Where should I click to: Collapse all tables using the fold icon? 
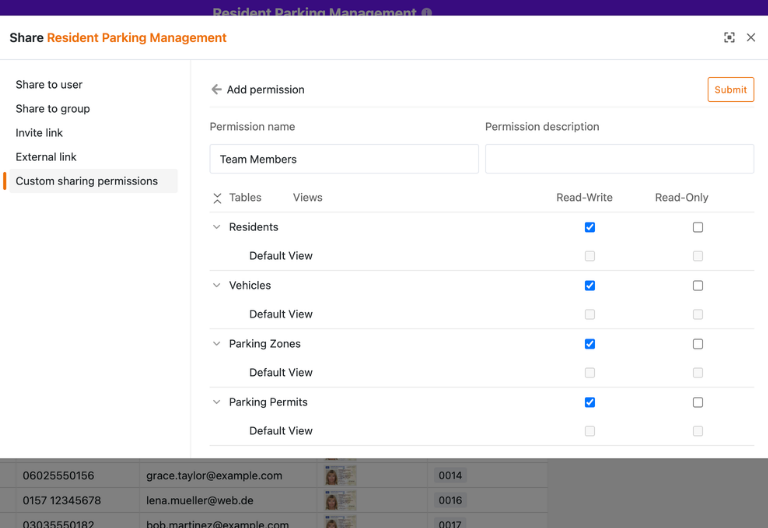(217, 198)
